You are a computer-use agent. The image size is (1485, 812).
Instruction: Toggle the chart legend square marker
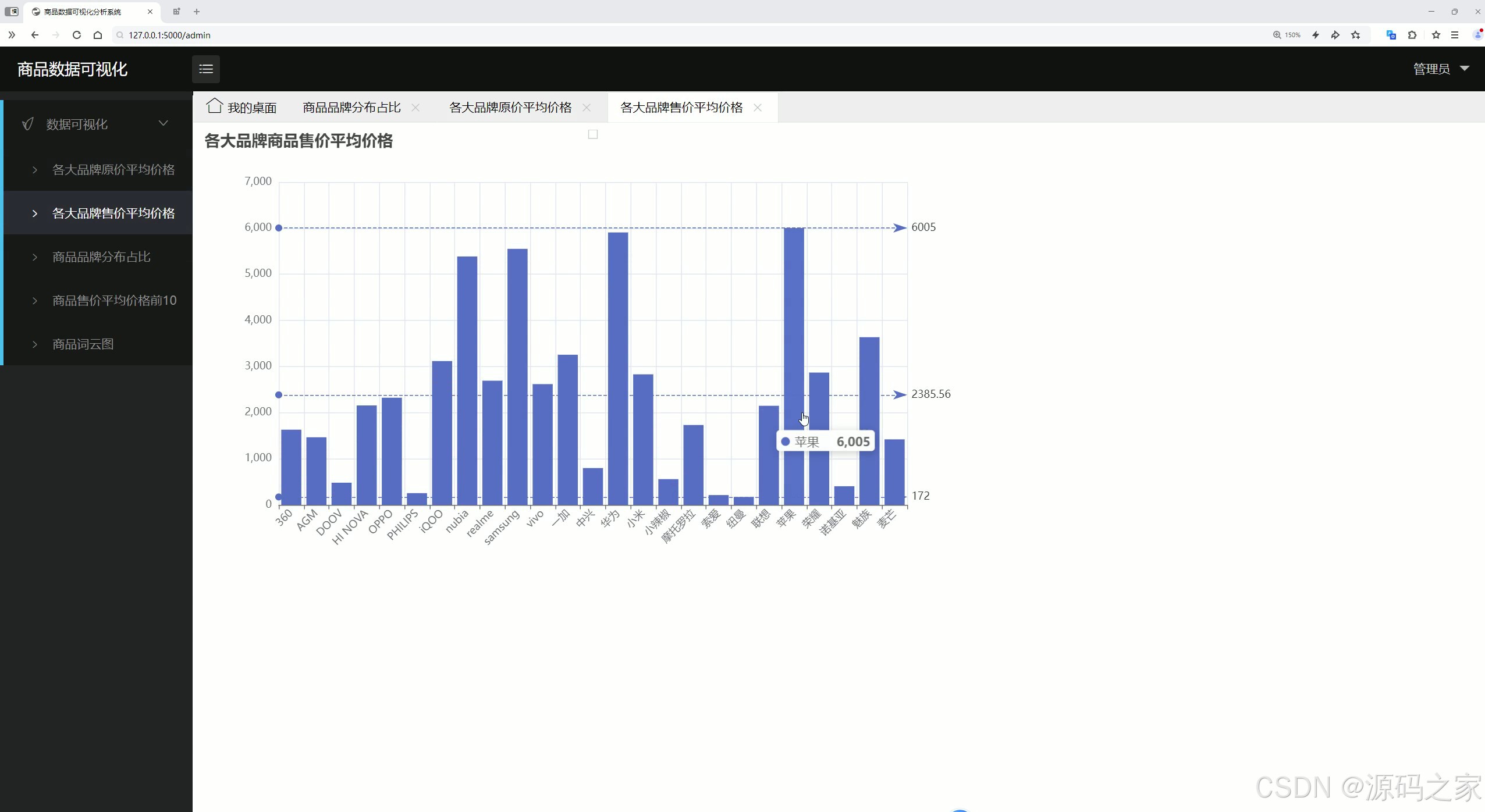coord(593,134)
